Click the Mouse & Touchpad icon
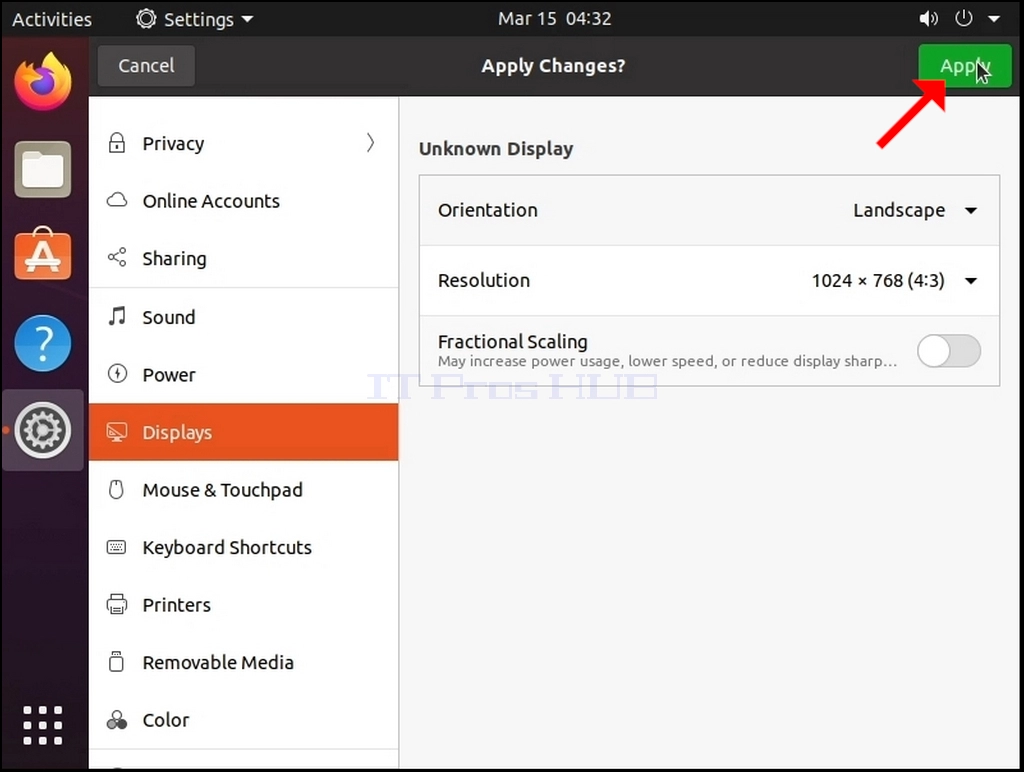This screenshot has width=1024, height=772. click(x=116, y=489)
